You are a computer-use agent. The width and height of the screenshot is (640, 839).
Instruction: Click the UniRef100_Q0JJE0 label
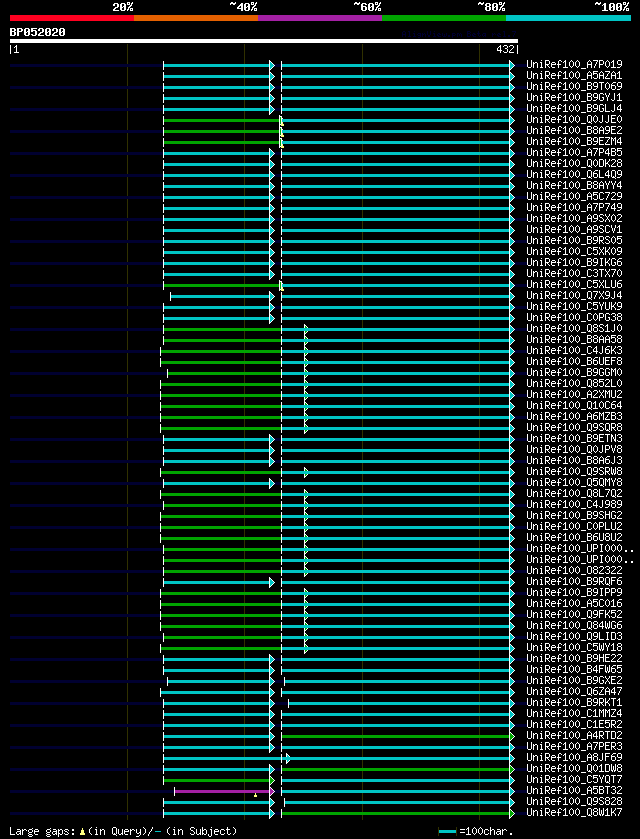tap(574, 119)
